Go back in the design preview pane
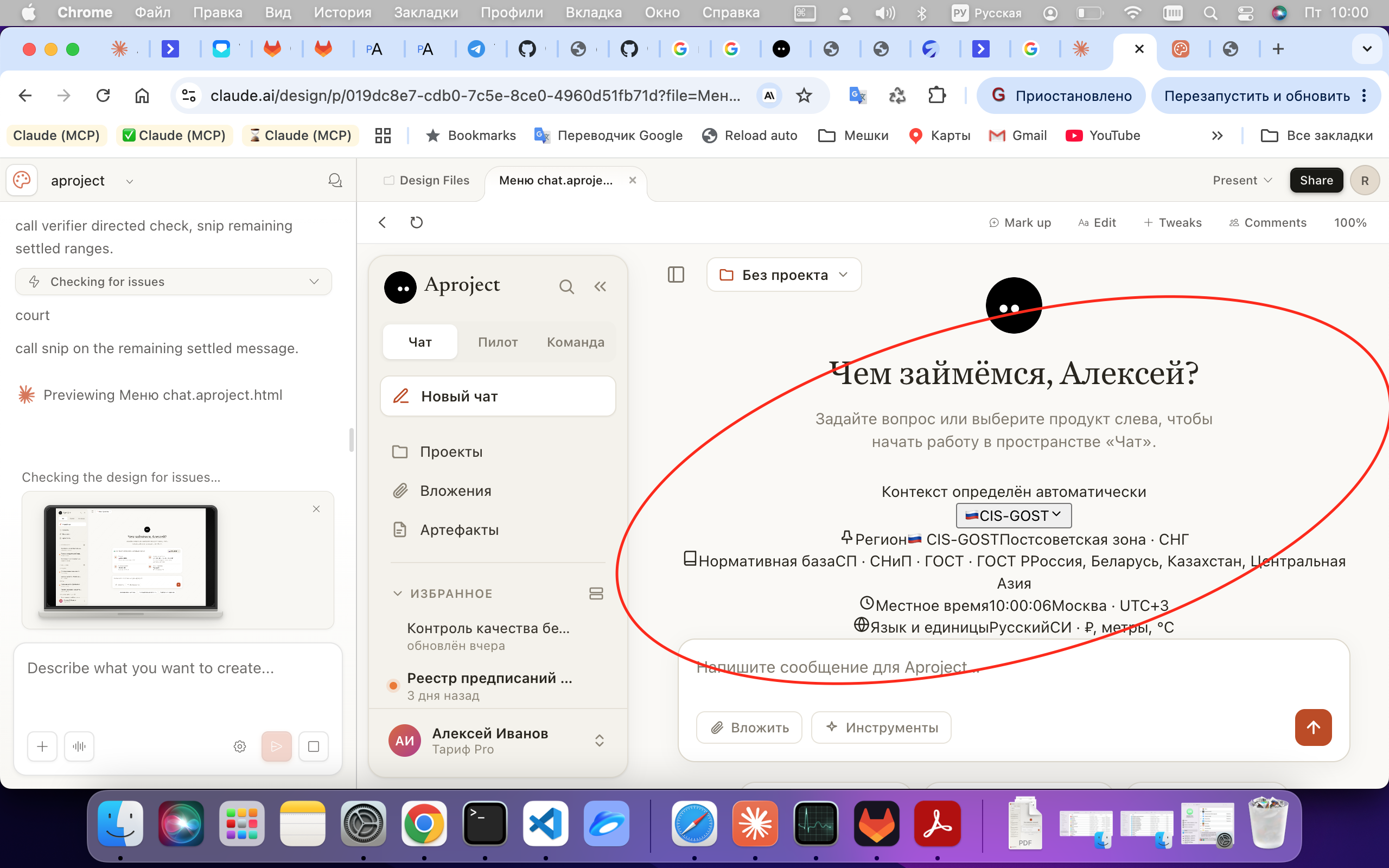 click(383, 222)
